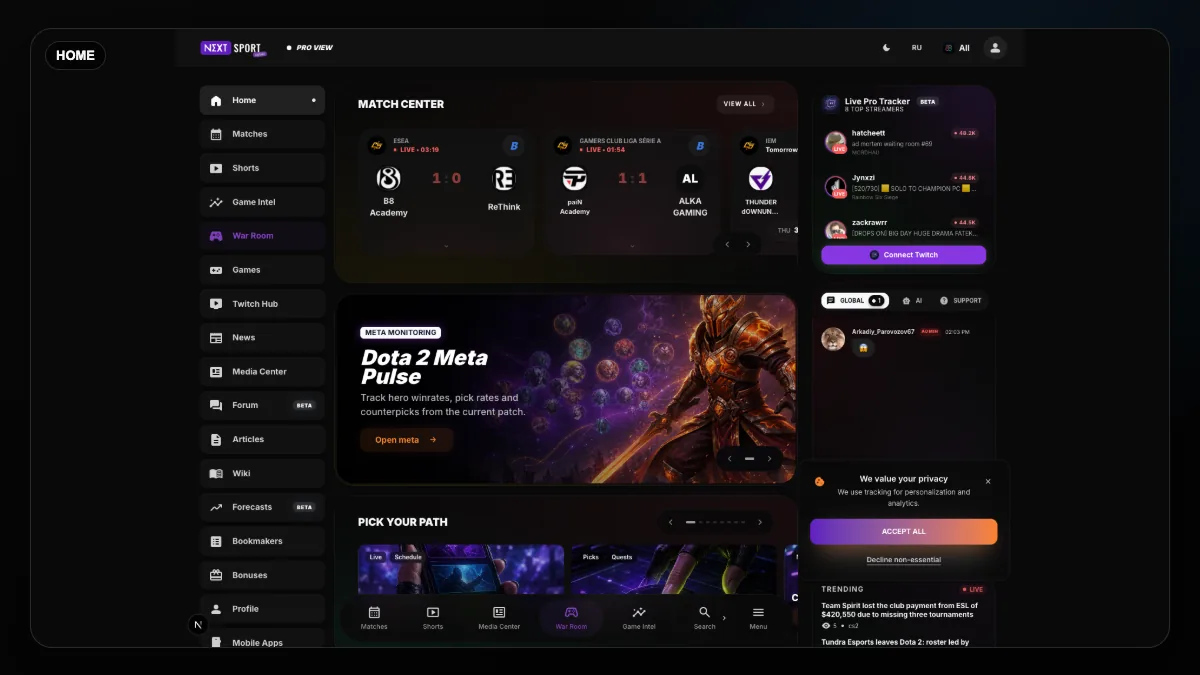
Task: Open Twitch Hub in the sidebar
Action: pos(262,304)
